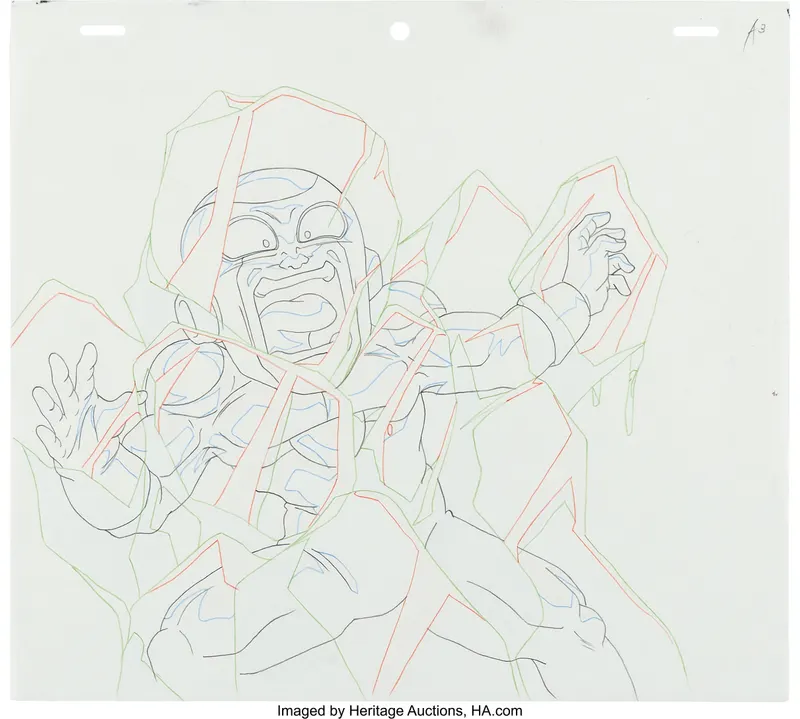The height and width of the screenshot is (719, 800).
Task: Click the 'Imaged by Heritage Auctions, HA.com' caption
Action: pyautogui.click(x=399, y=710)
